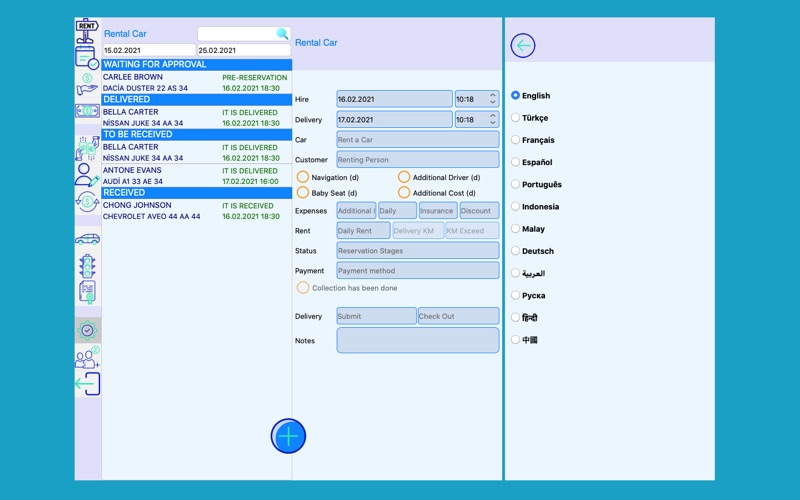Click the Daily expenses field
The height and width of the screenshot is (500, 800).
[x=397, y=210]
